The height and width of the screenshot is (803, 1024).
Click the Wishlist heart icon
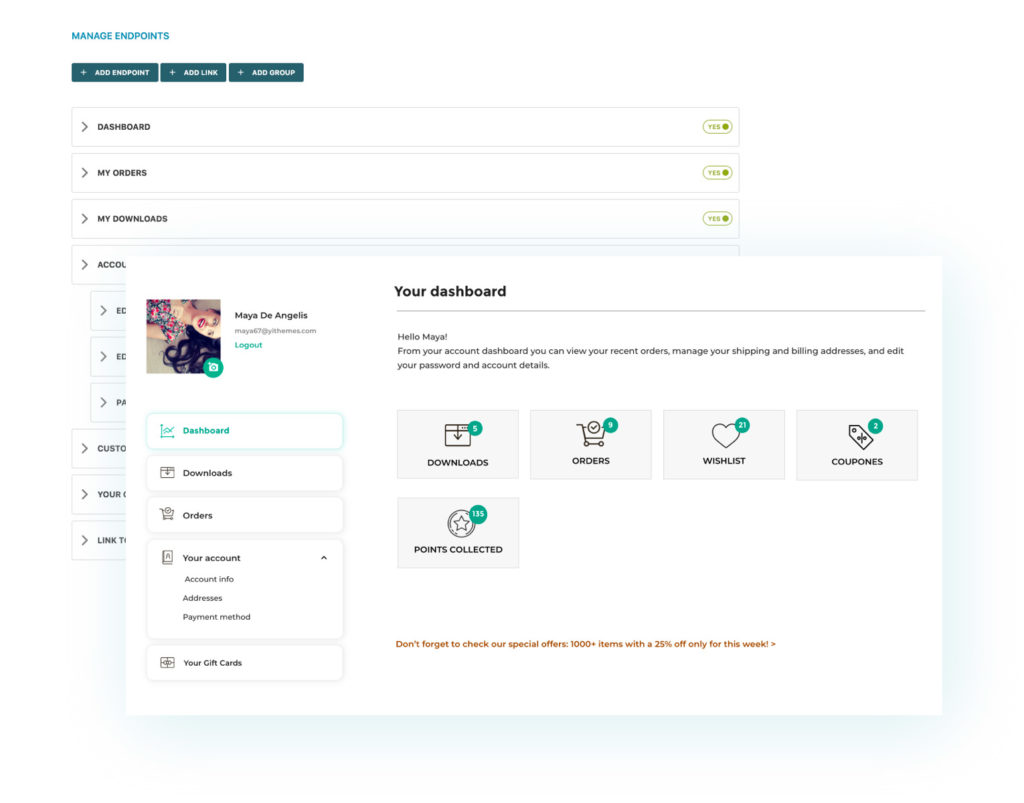[723, 435]
